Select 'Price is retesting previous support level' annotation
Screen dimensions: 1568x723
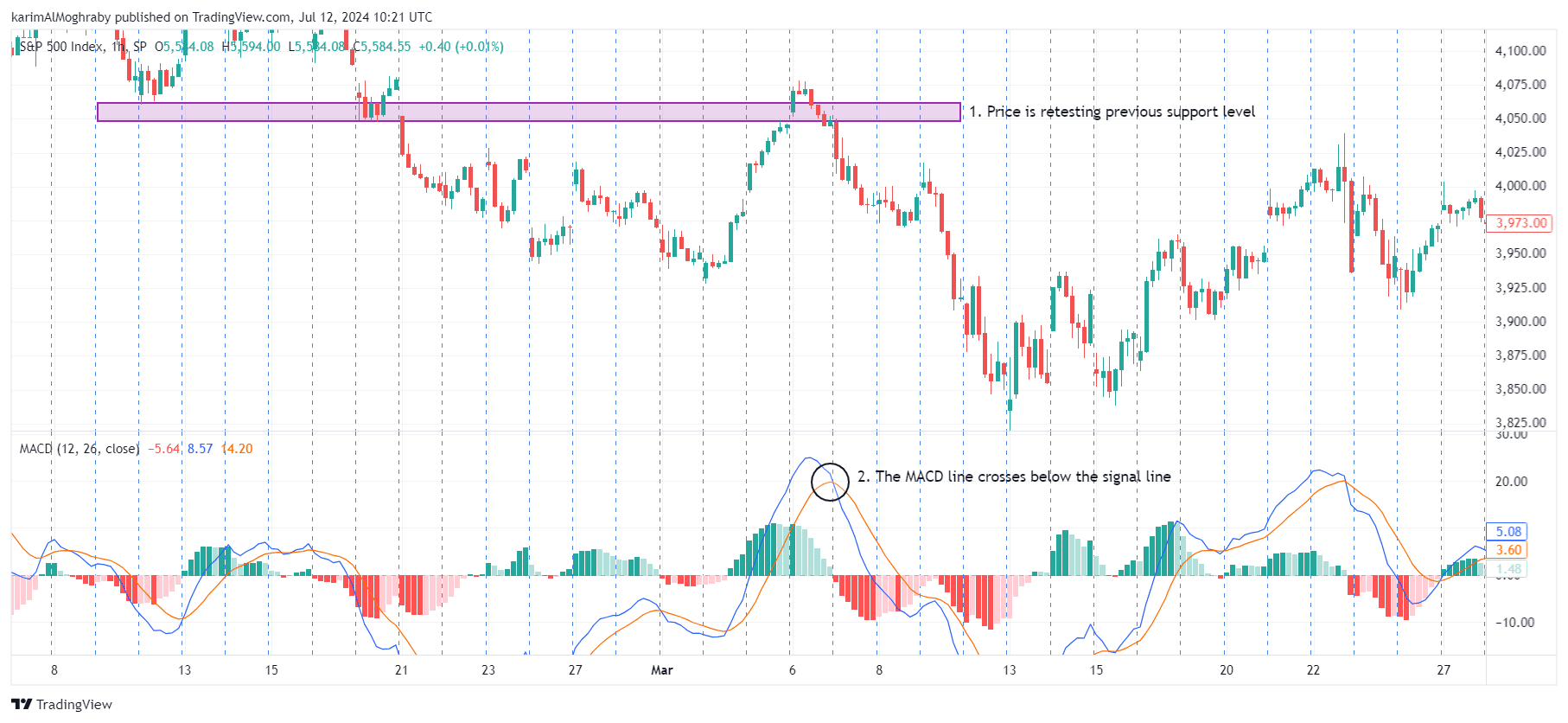(1112, 112)
